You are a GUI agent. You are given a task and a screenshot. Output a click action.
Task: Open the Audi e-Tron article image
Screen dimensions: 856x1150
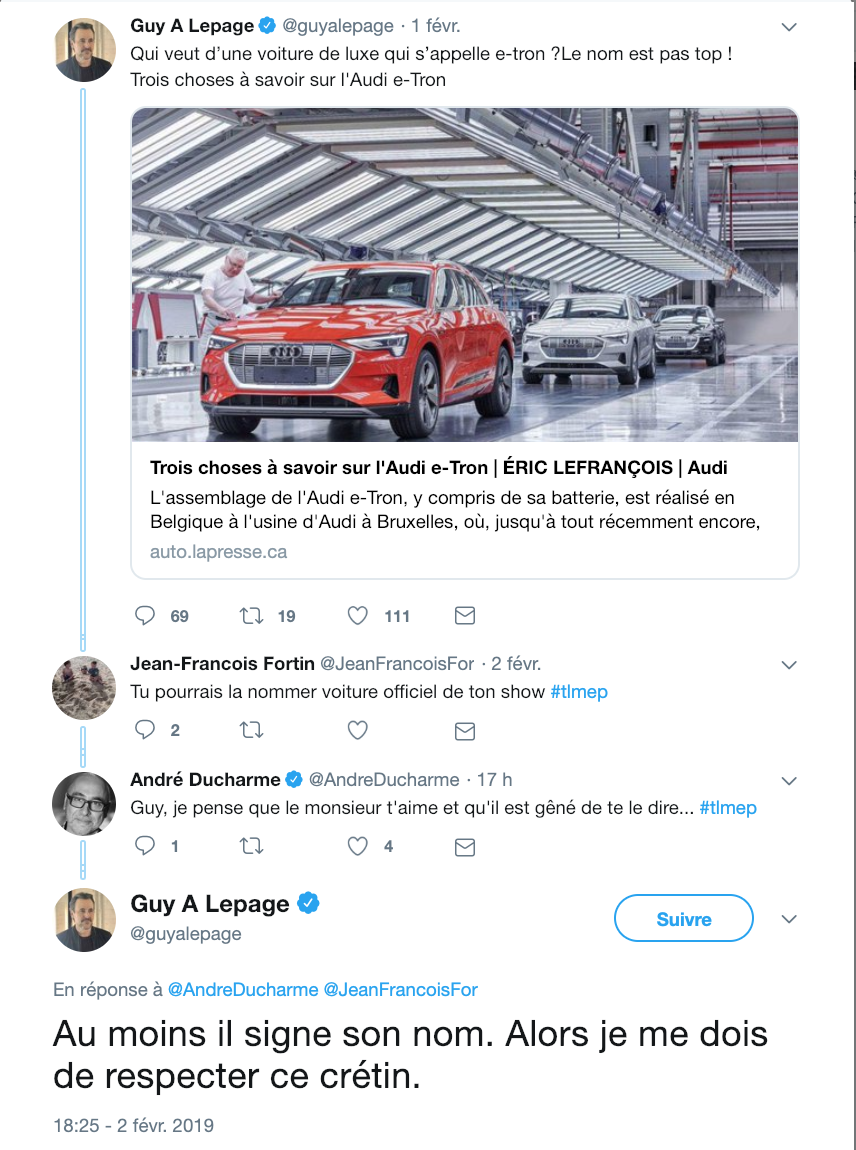point(464,275)
